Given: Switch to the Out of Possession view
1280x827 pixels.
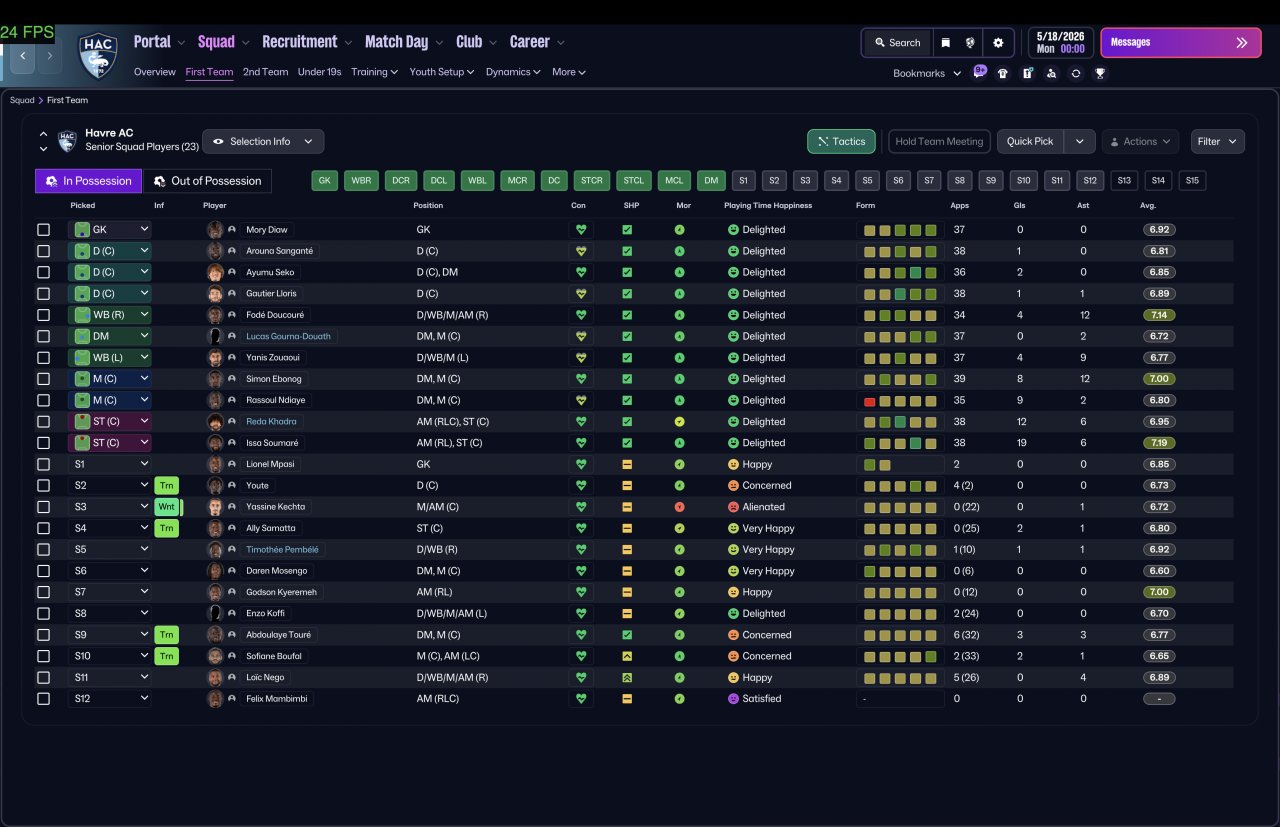Looking at the screenshot, I should click(208, 181).
